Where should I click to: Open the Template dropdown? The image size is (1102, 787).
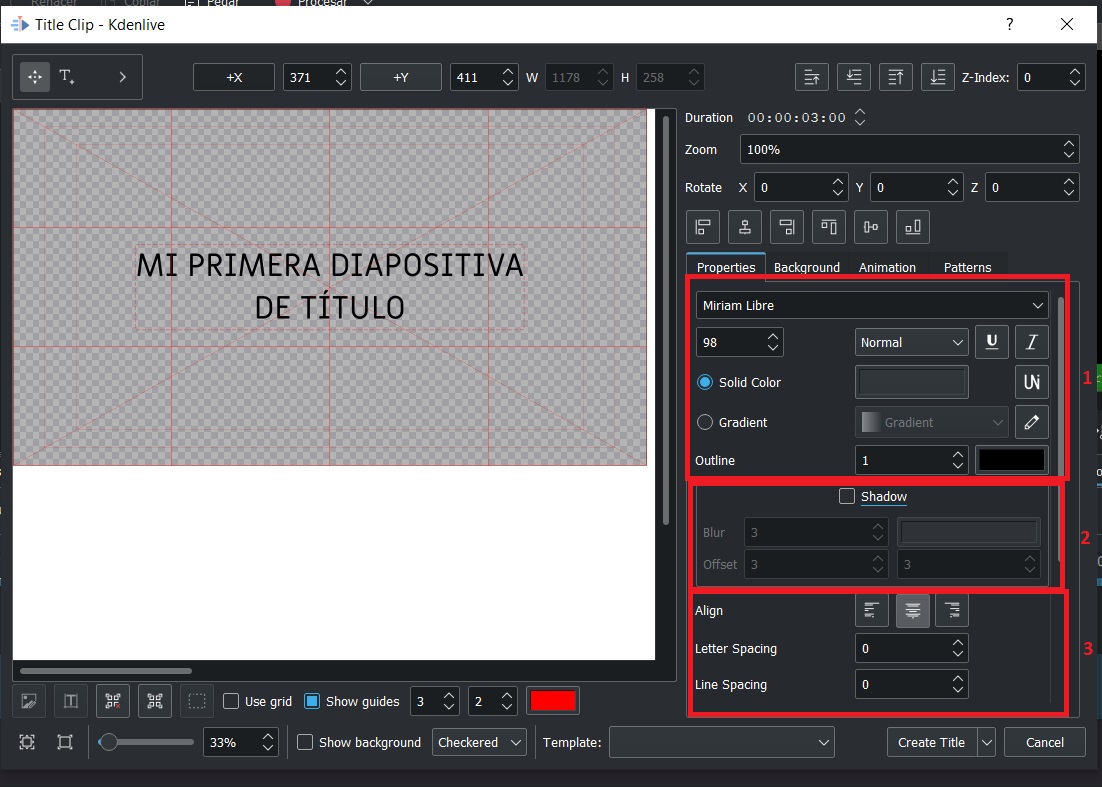point(722,742)
